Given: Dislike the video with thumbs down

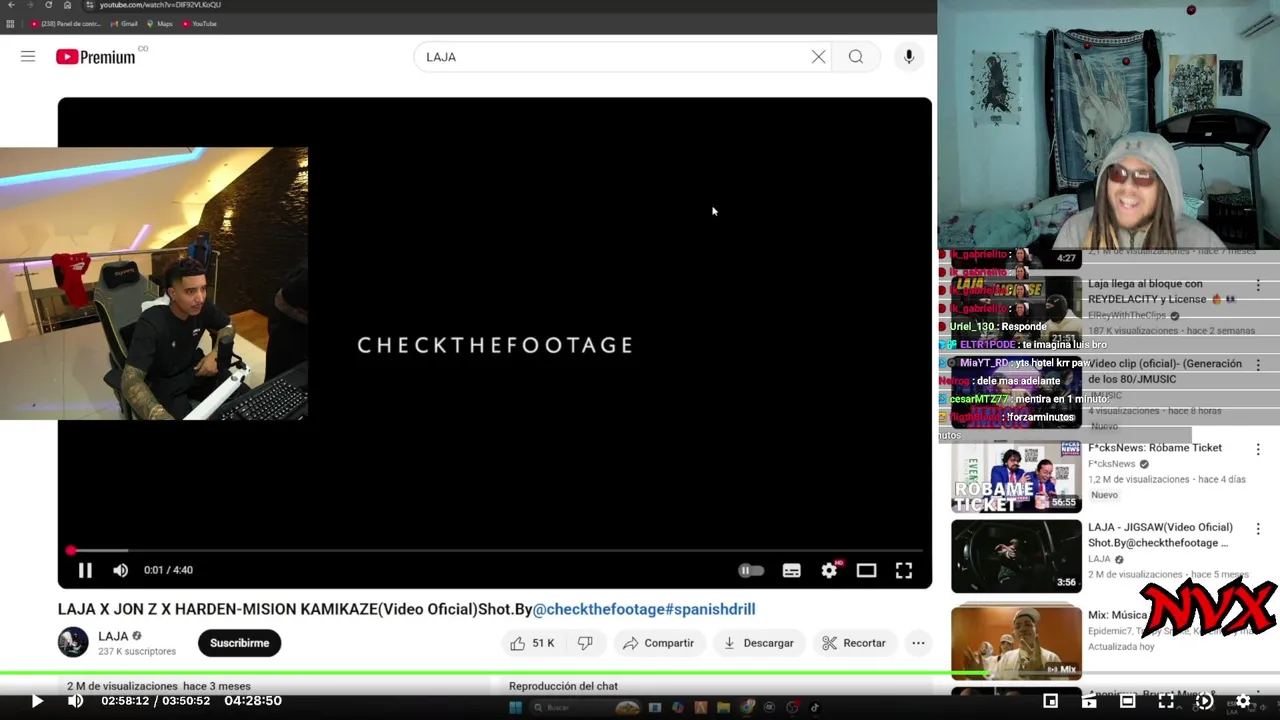Looking at the screenshot, I should click(585, 643).
